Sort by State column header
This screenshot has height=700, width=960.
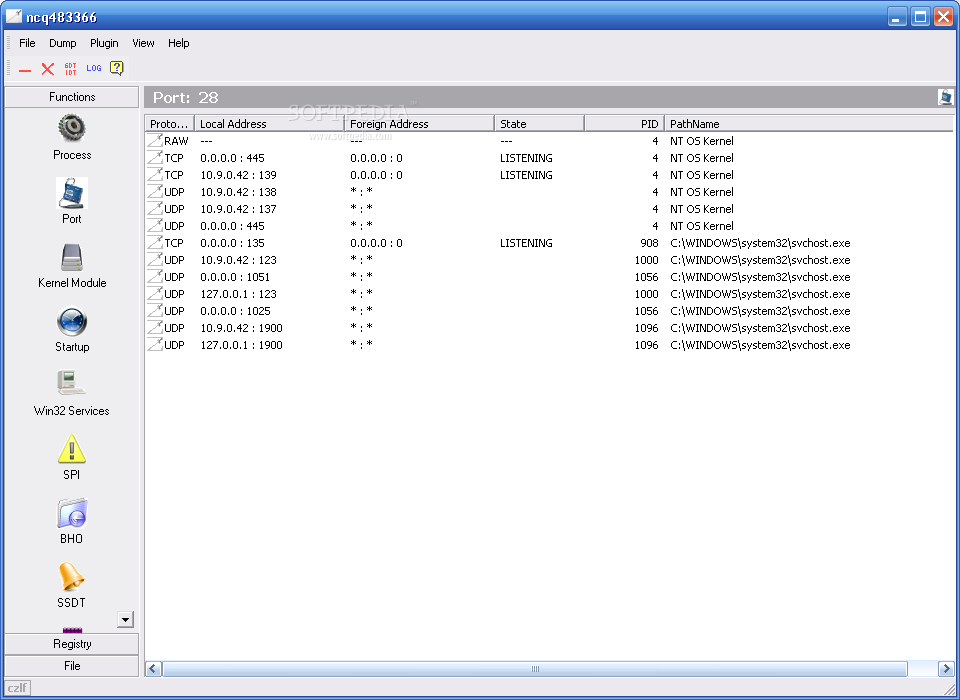pos(539,124)
